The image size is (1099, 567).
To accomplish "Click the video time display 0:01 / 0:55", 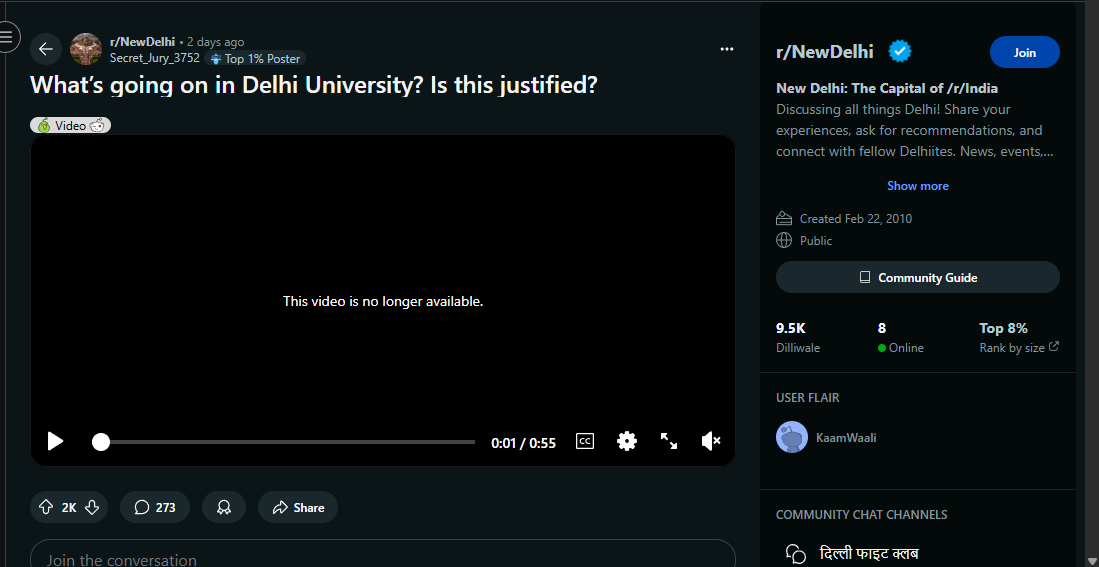I will coord(524,443).
